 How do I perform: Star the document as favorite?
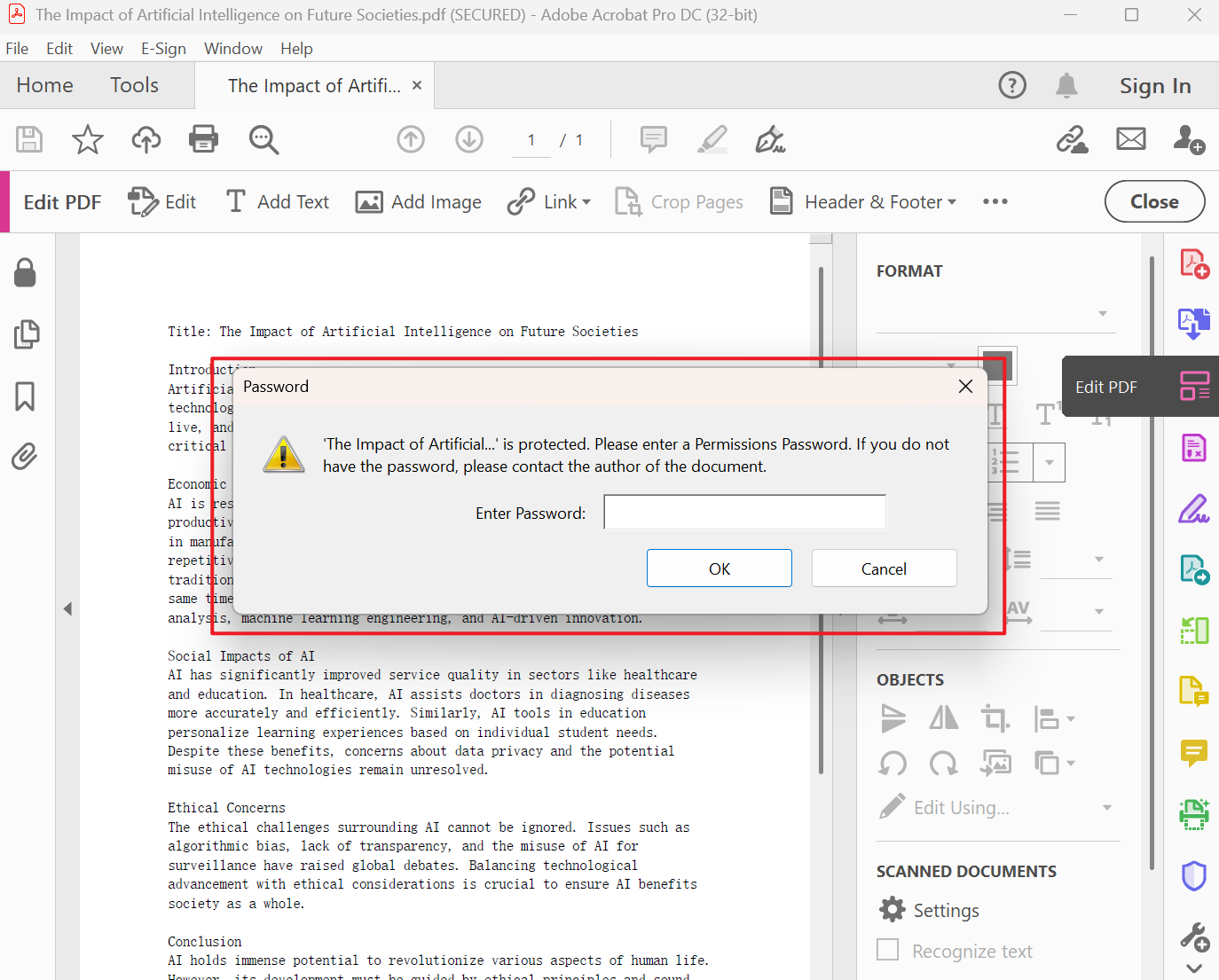tap(88, 139)
